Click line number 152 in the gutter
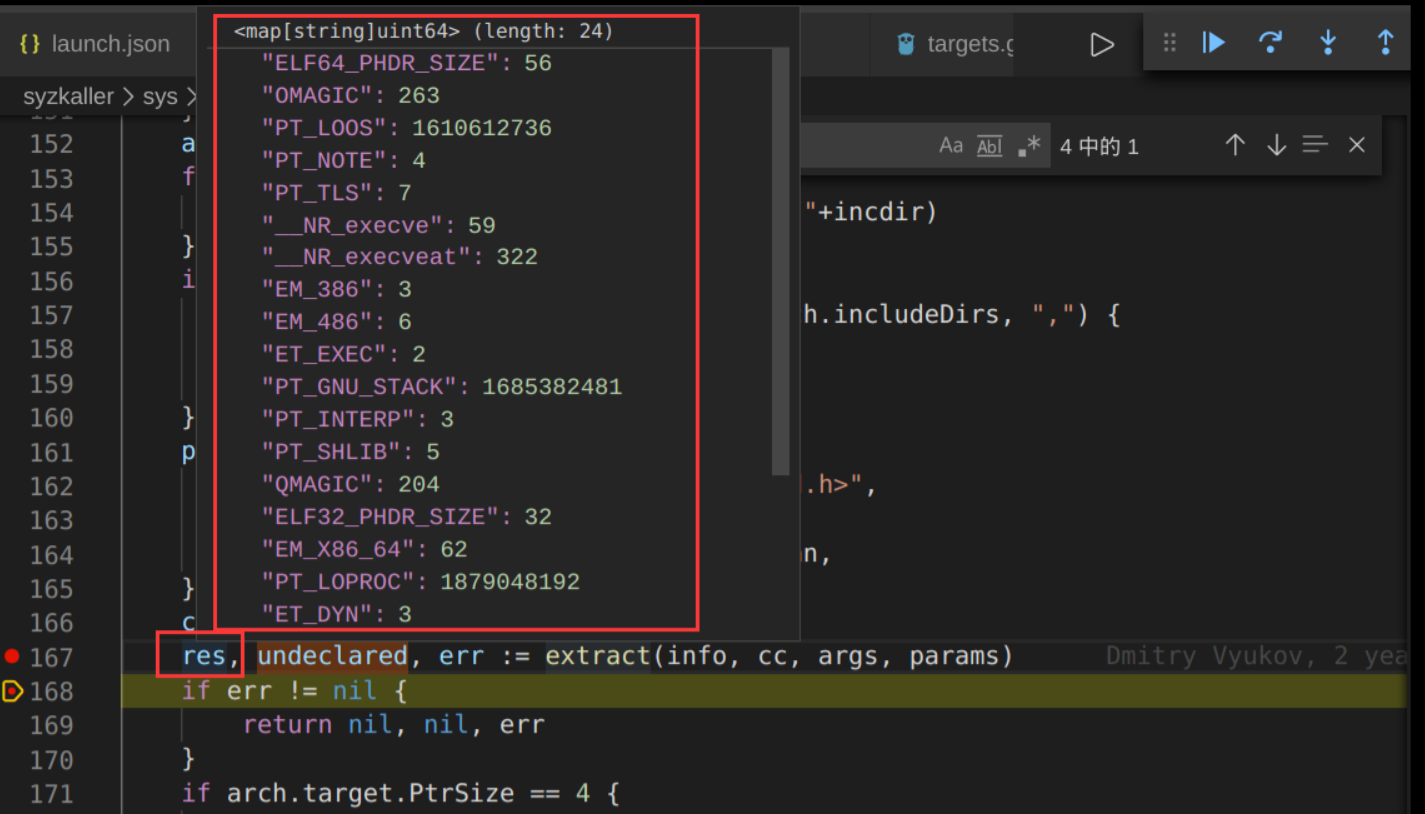 (51, 144)
